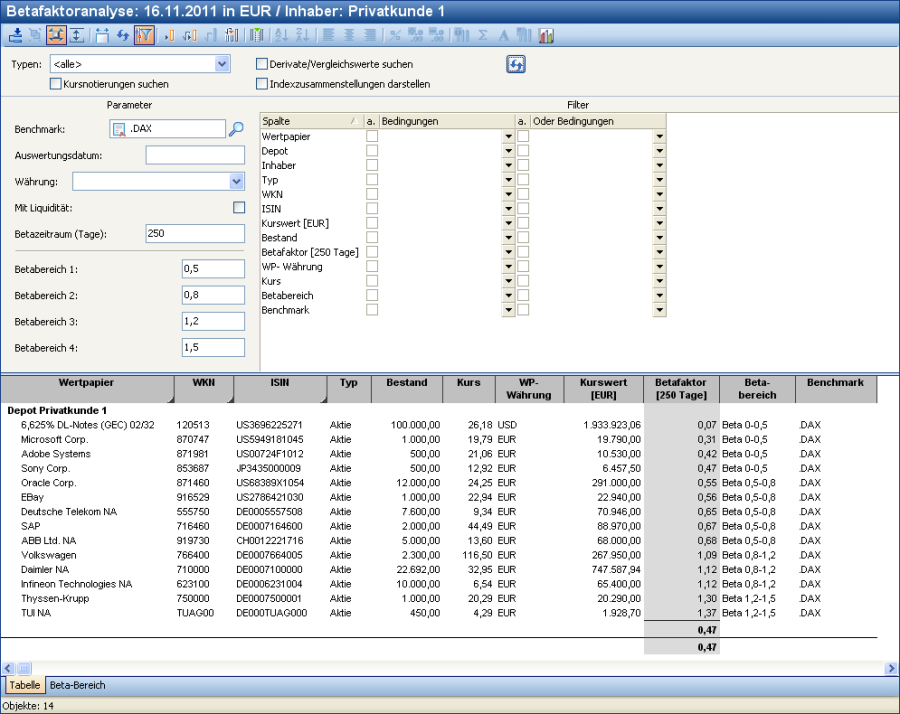Screen dimensions: 900x714
Task: Select the Tabelle tab
Action: pyautogui.click(x=25, y=685)
